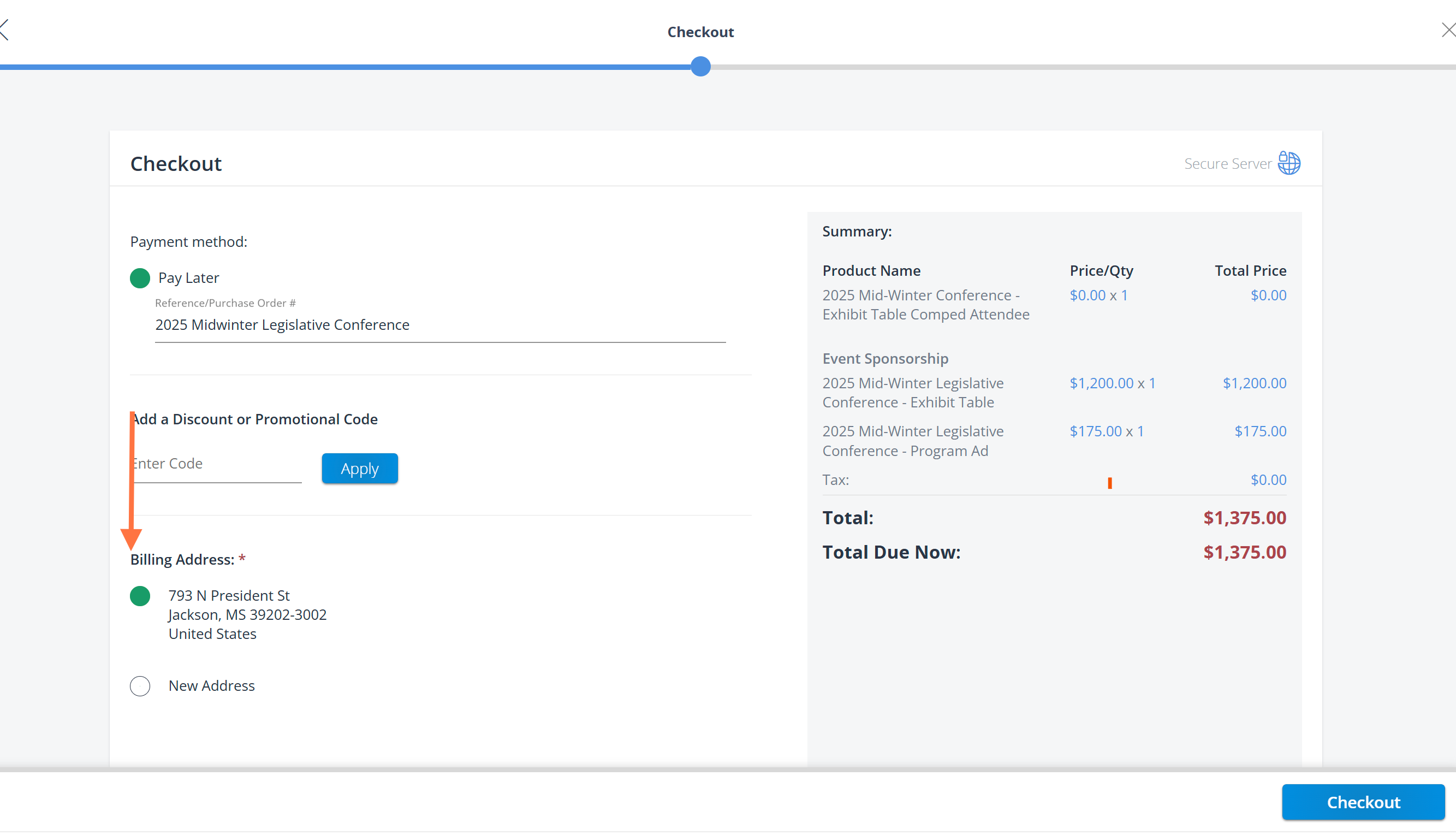Viewport: 1456px width, 835px height.
Task: Click the progress bar step indicator dot
Action: [x=700, y=67]
